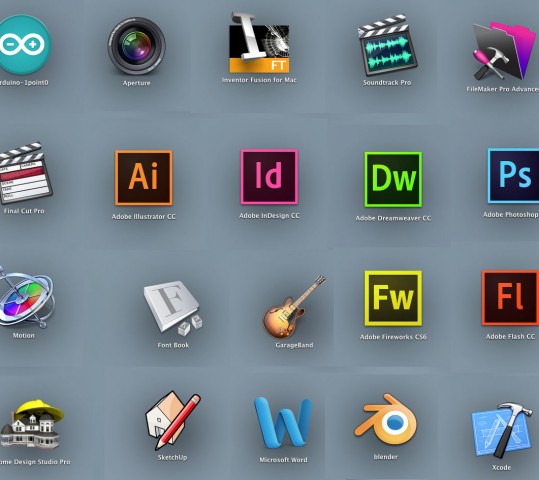Launch Adobe Photoshop Ps icon
This screenshot has height=480, width=539.
pyautogui.click(x=513, y=176)
